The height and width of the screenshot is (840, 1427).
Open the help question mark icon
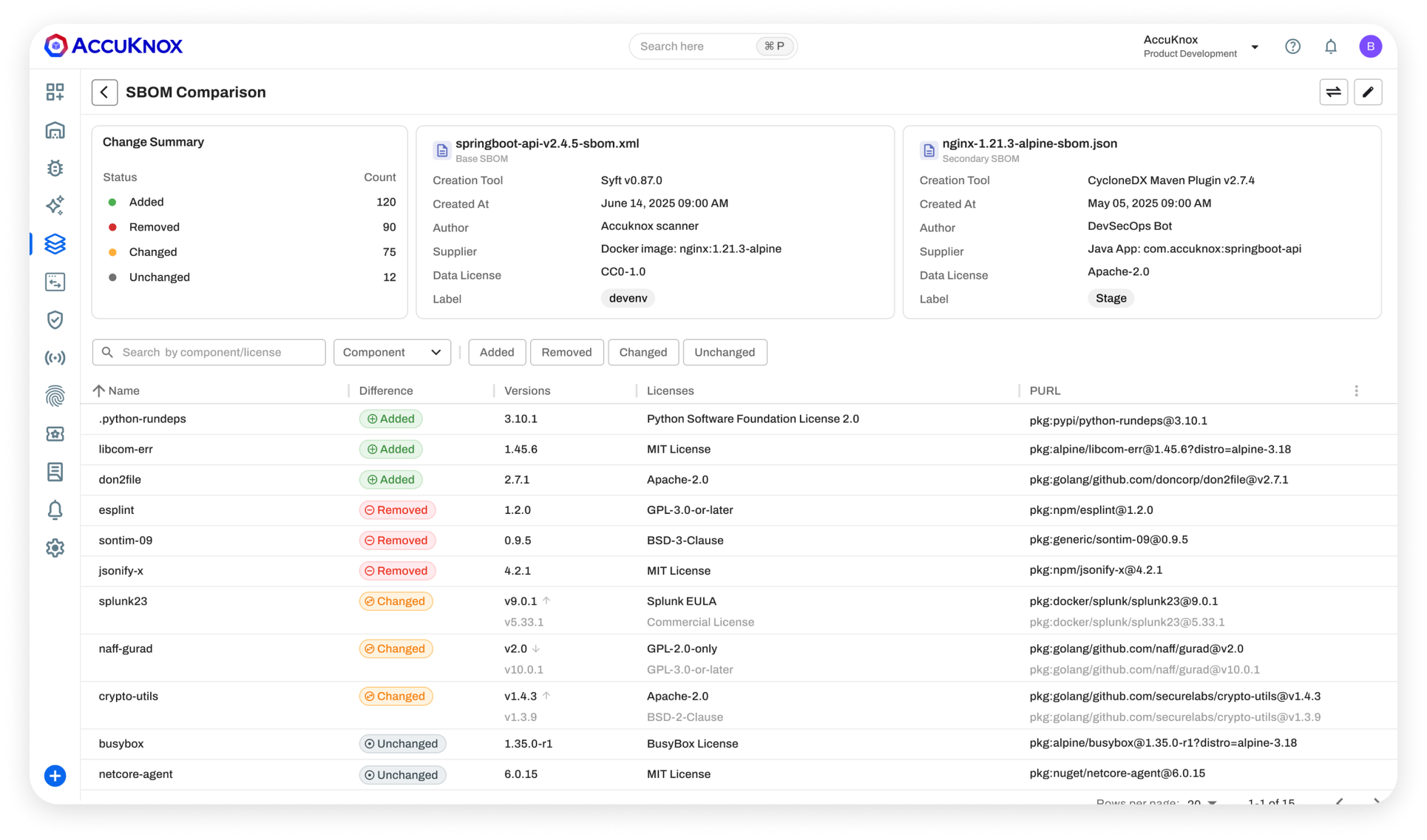1292,47
